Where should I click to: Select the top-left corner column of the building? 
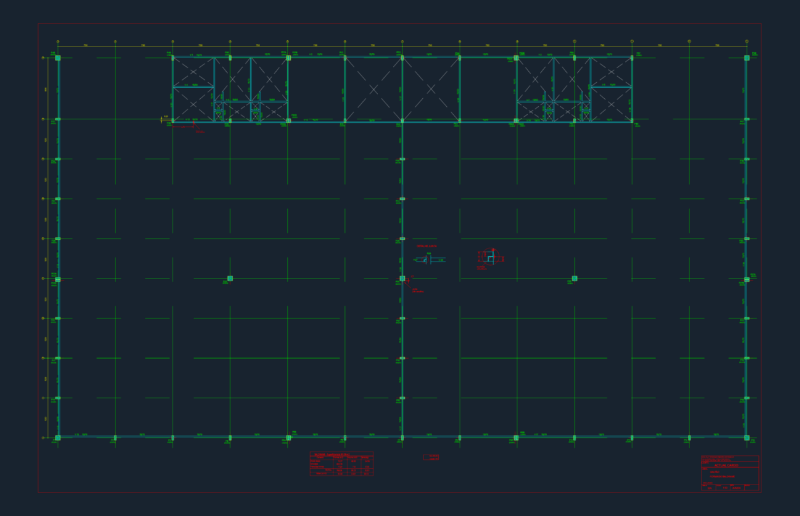click(58, 58)
